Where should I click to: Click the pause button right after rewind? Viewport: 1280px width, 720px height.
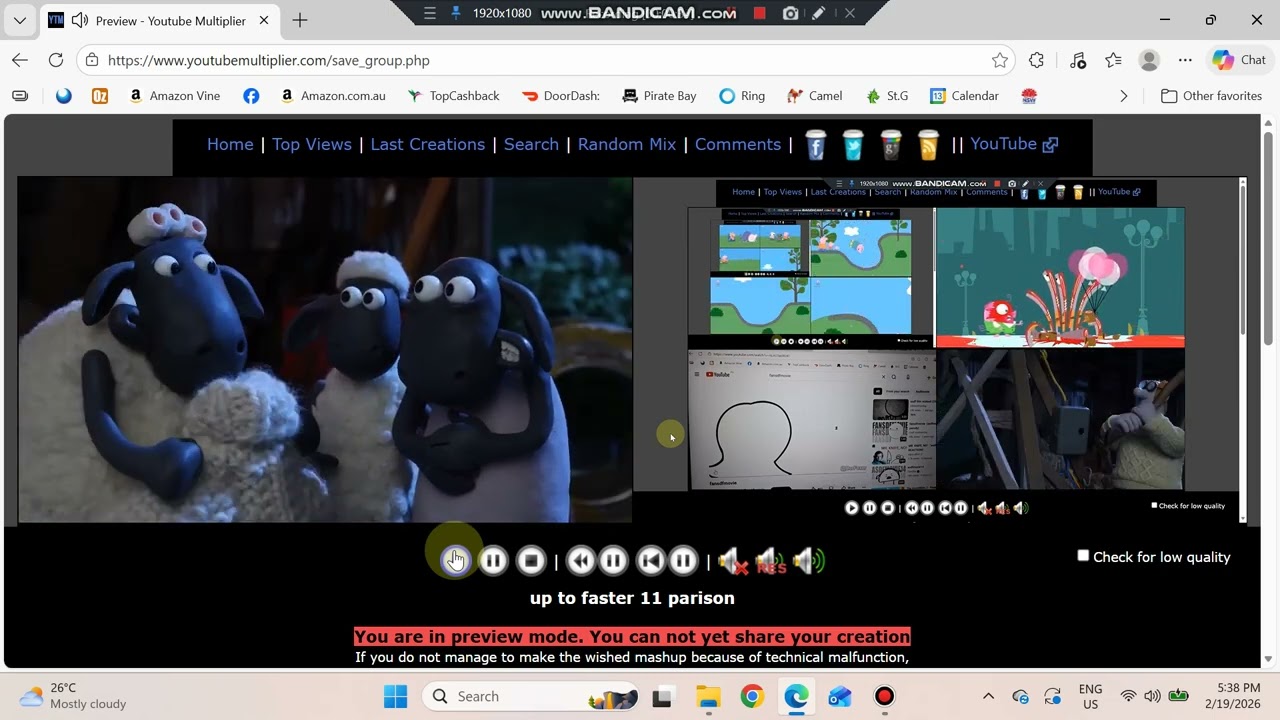(x=613, y=561)
